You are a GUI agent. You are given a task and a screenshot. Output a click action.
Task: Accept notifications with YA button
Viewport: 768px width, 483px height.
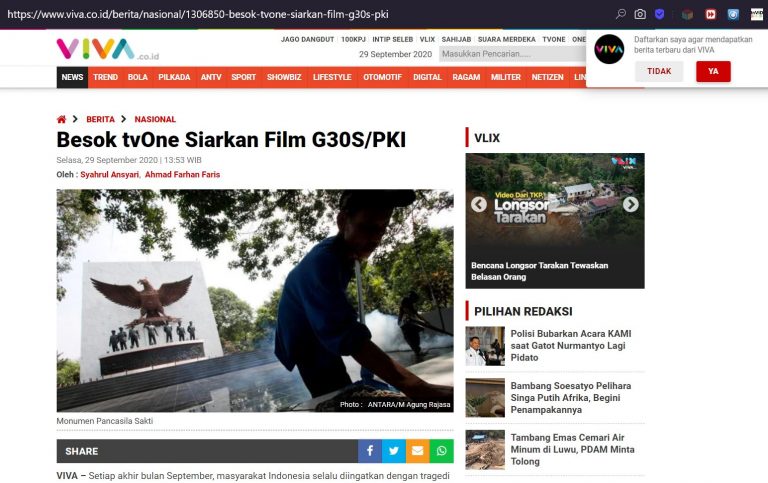point(713,72)
